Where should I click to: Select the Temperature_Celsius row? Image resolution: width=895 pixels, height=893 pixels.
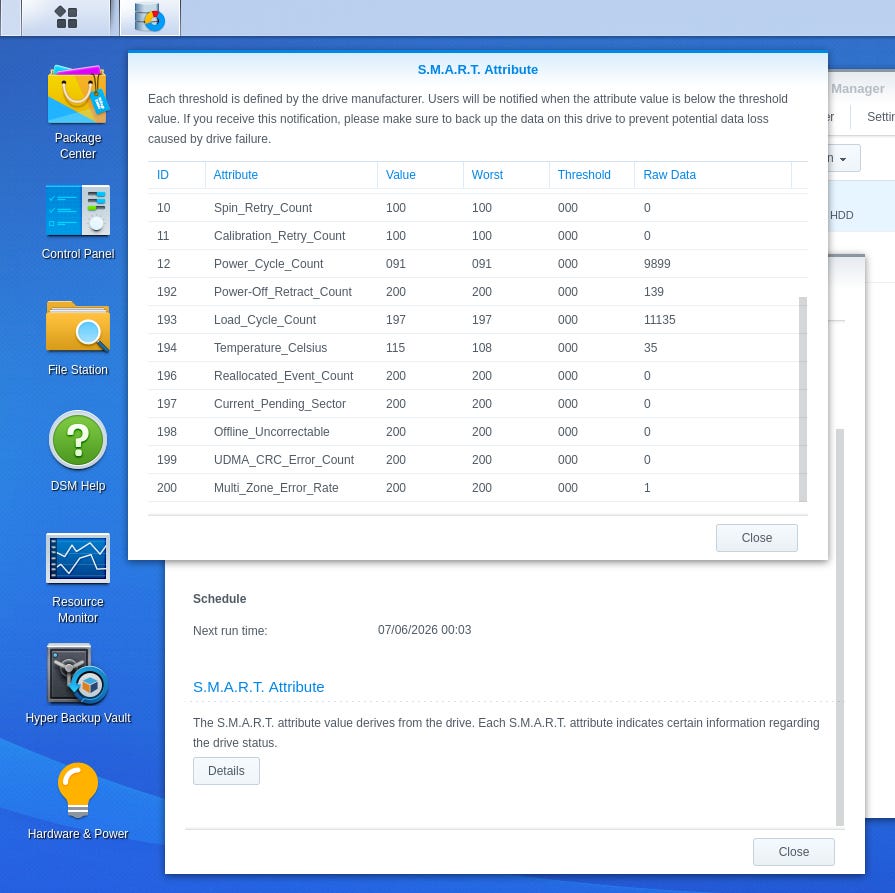[x=478, y=348]
